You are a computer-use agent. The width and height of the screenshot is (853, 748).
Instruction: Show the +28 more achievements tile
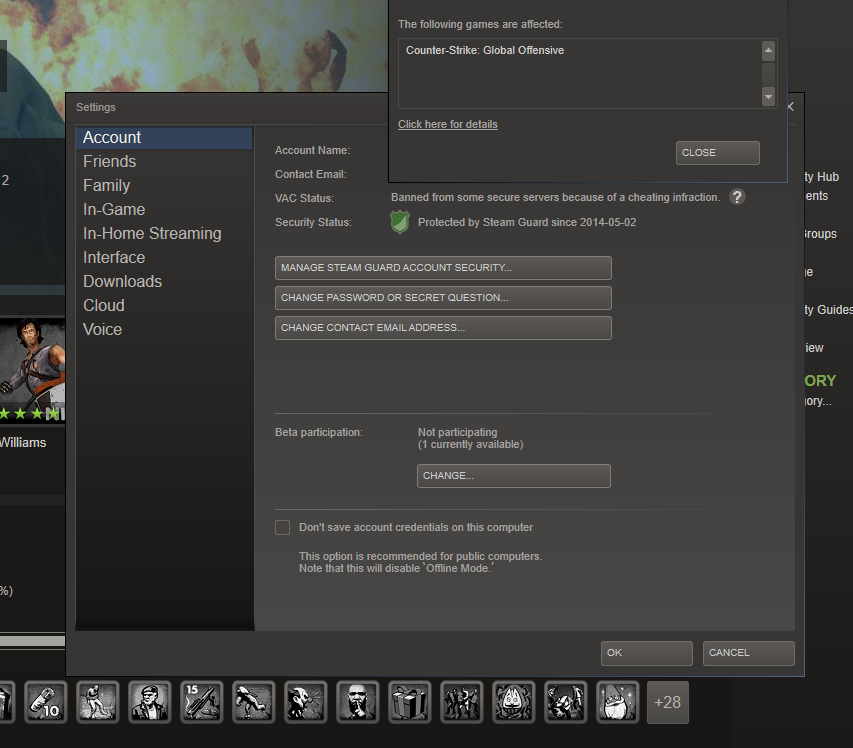(x=667, y=702)
